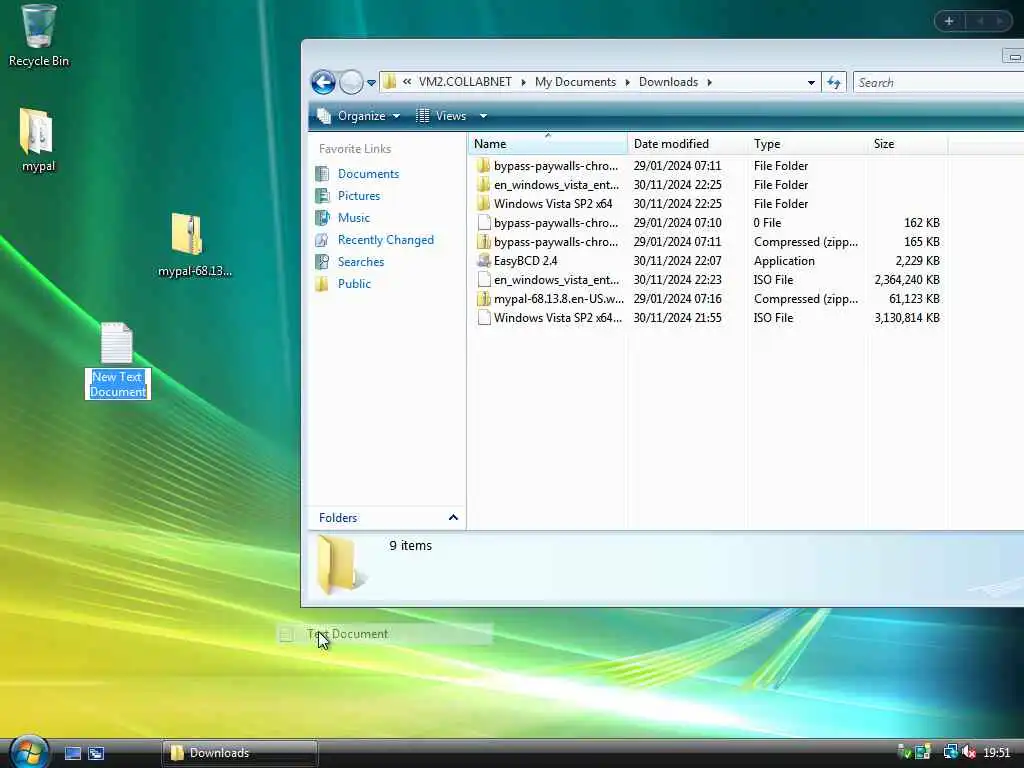The height and width of the screenshot is (768, 1024).
Task: Select the mypal folder on the desktop
Action: point(37,140)
